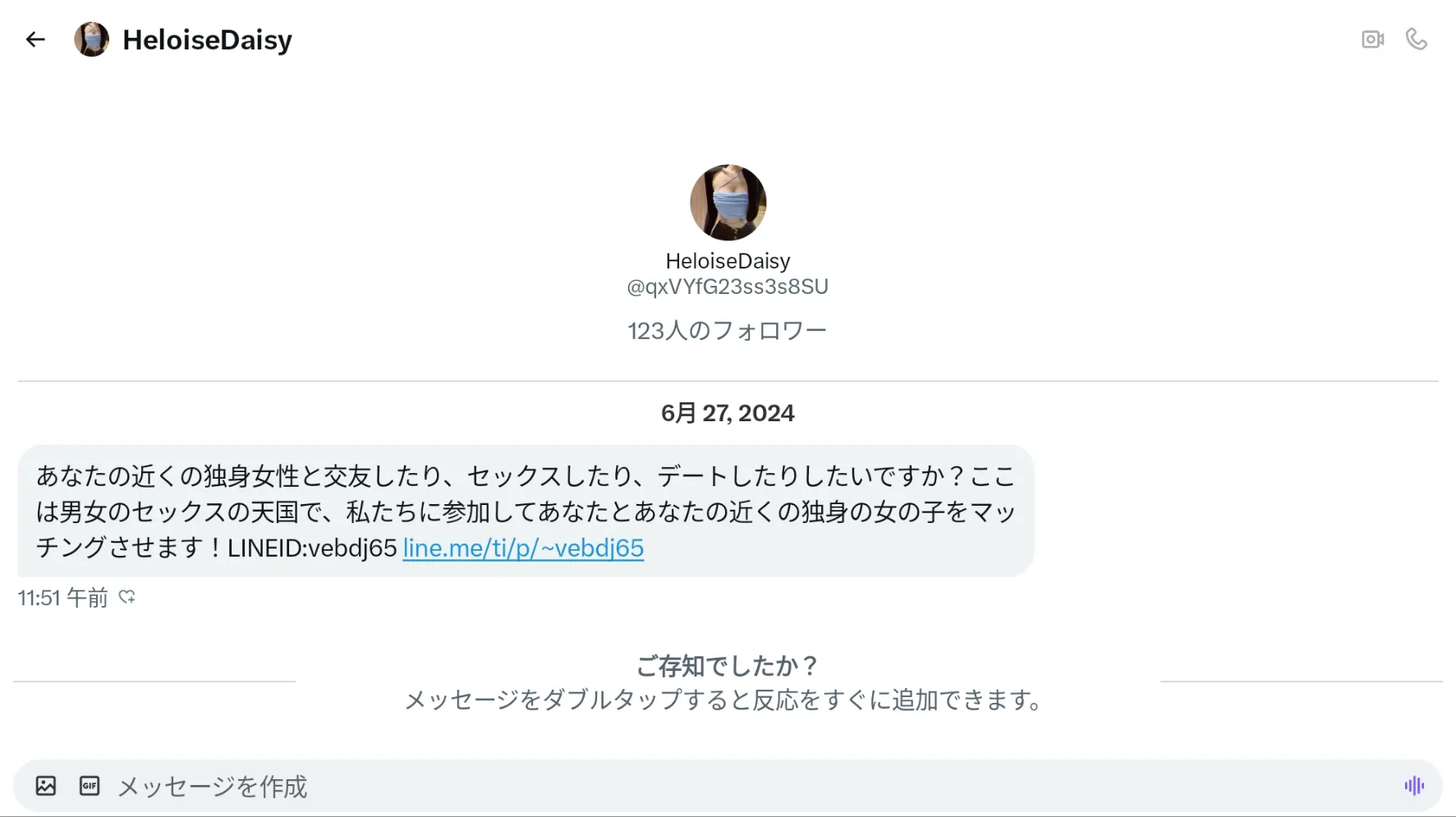Open small avatar in header bar
The height and width of the screenshot is (817, 1456).
coord(91,39)
